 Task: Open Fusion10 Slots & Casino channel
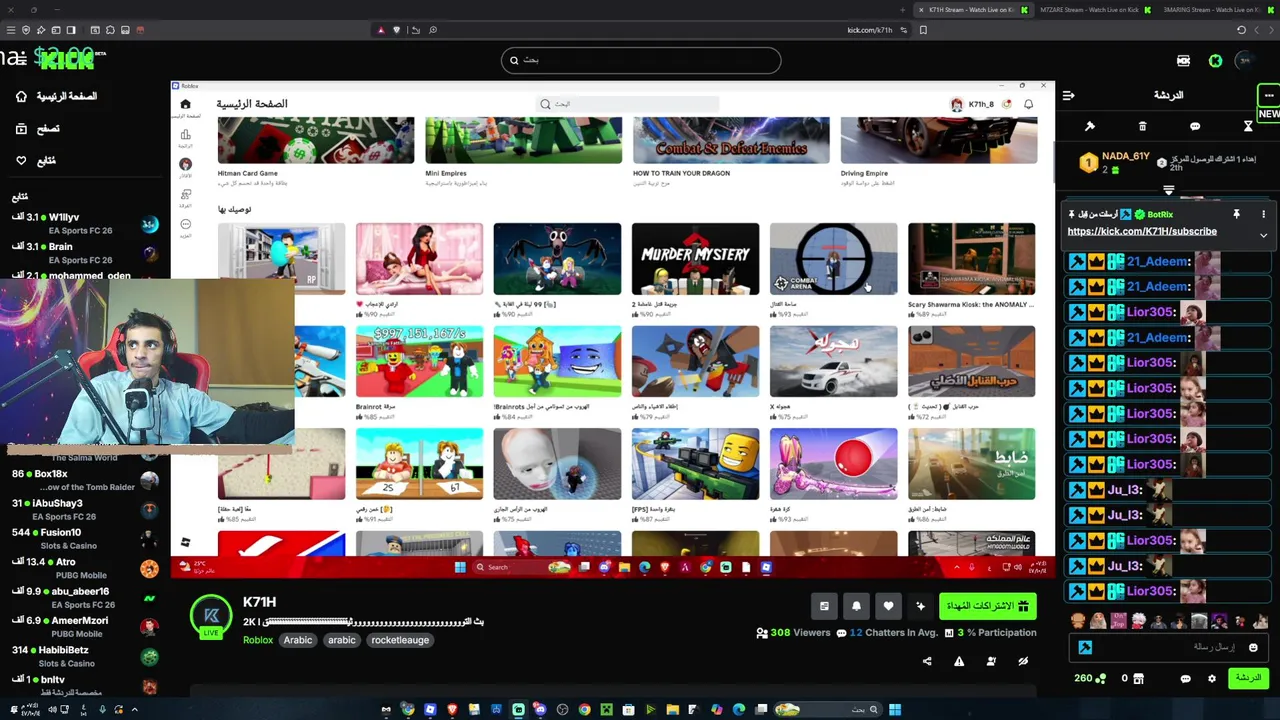(x=85, y=538)
